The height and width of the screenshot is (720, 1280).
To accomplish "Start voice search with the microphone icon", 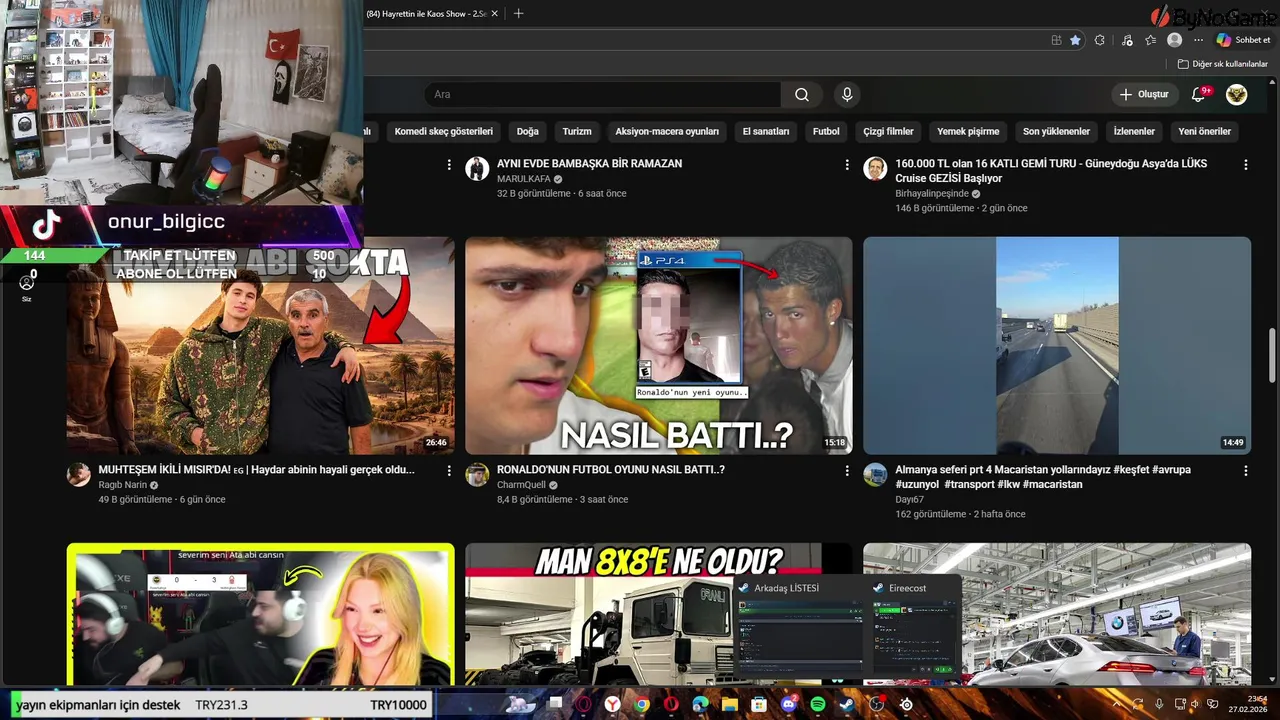I will point(847,95).
